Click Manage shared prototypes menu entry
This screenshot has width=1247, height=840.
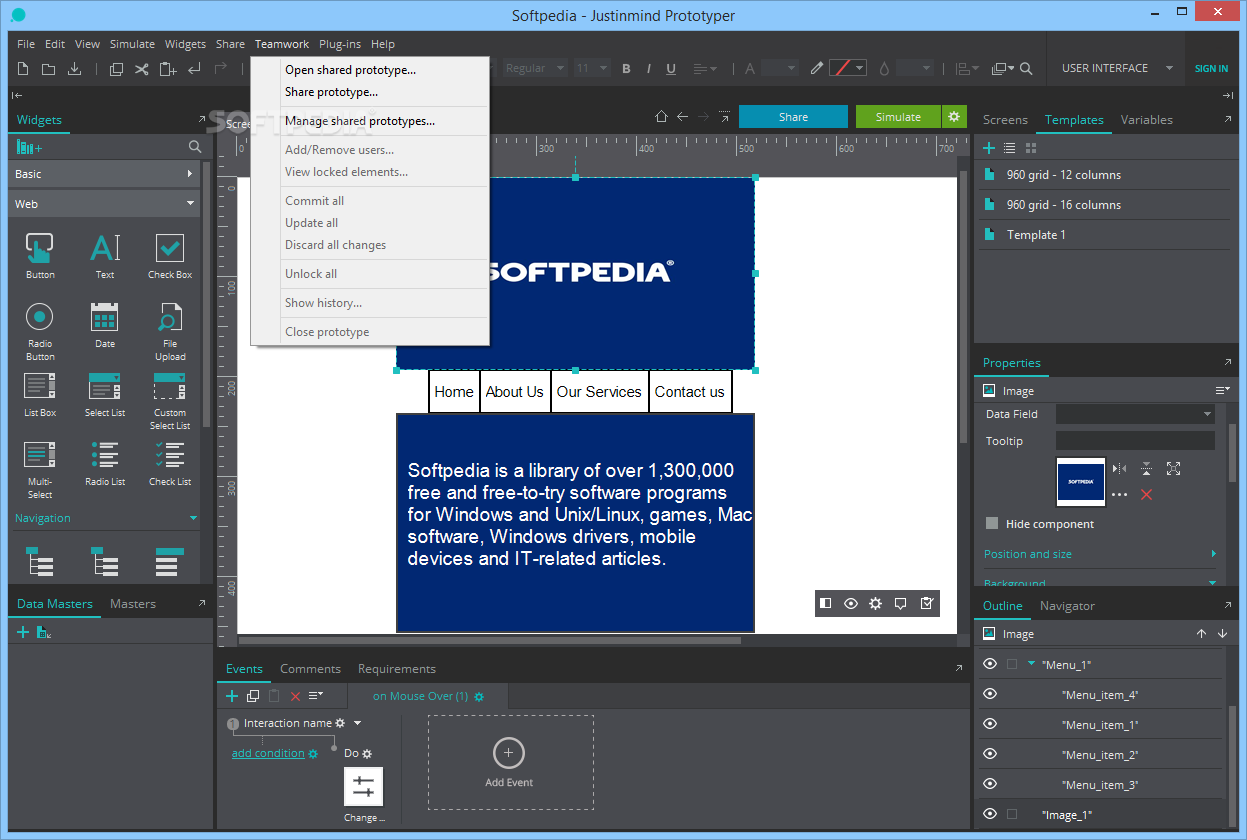[x=360, y=121]
